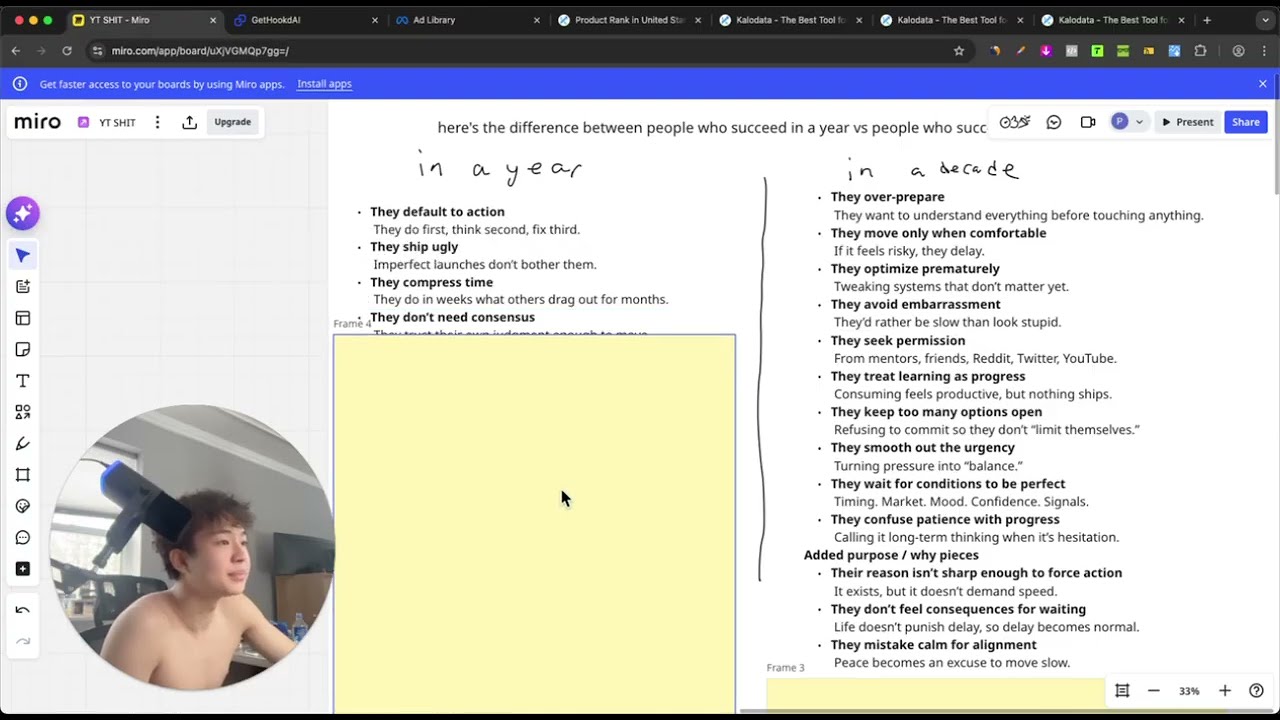Open the Chrome tab search dropdown arrow
Viewport: 1280px width, 720px height.
1265,20
